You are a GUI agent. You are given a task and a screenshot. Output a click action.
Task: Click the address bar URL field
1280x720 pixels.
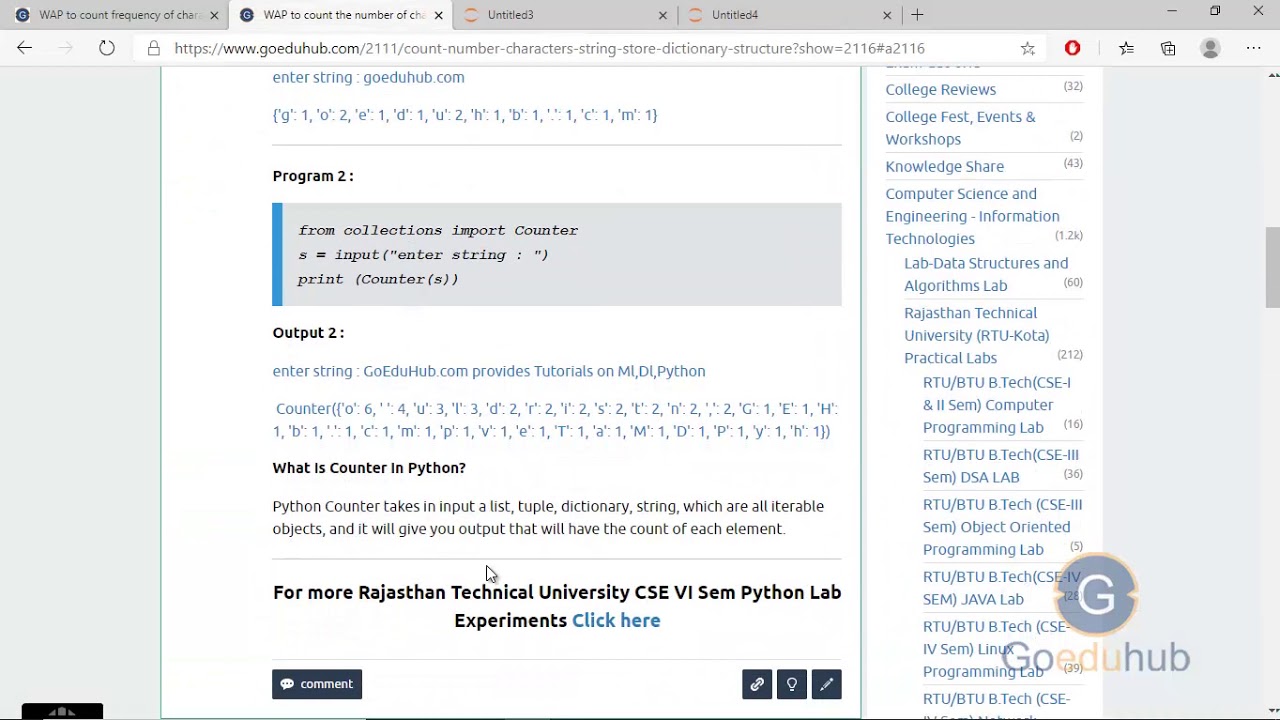click(x=549, y=48)
